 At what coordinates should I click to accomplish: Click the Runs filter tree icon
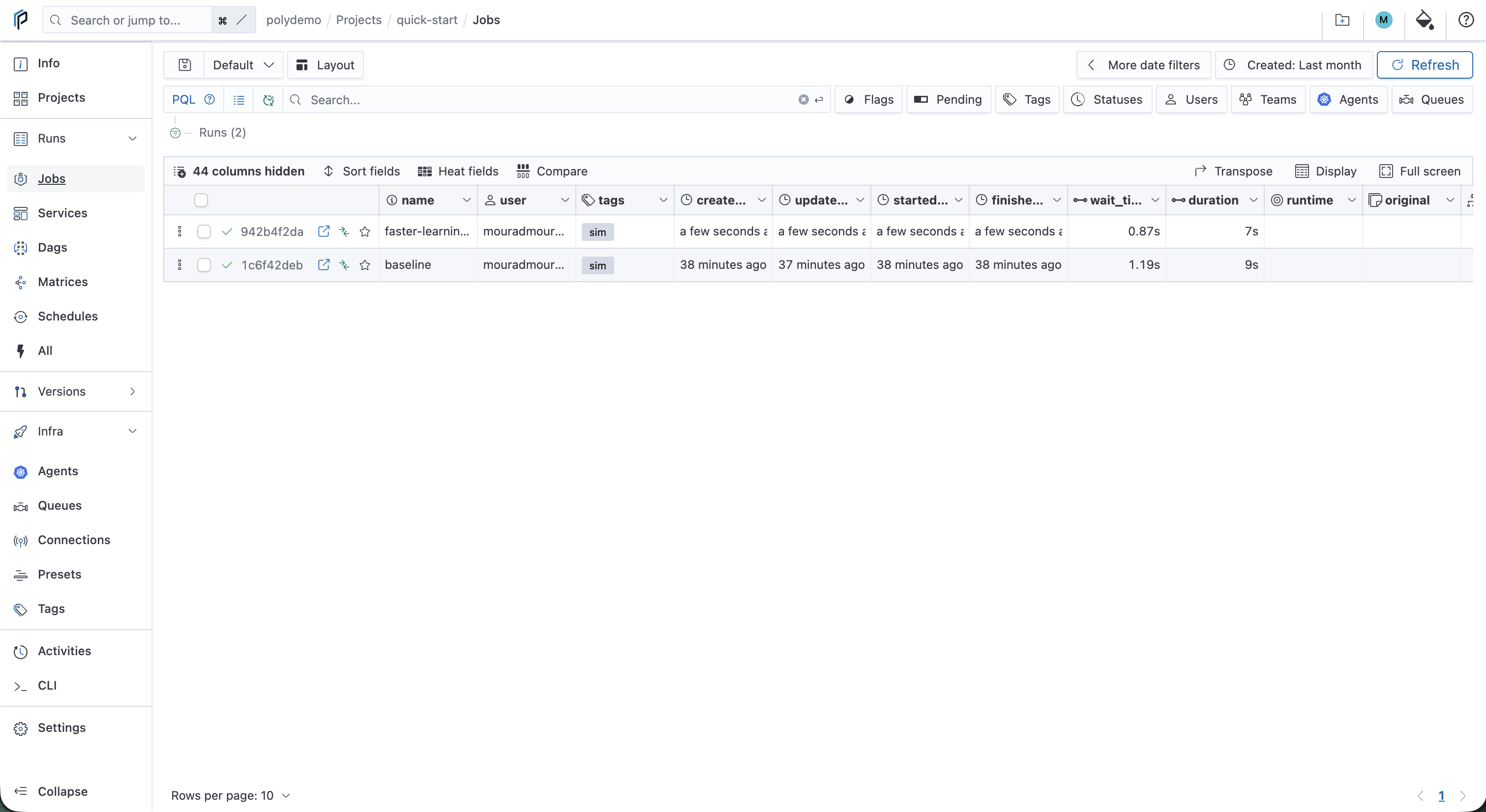tap(176, 133)
